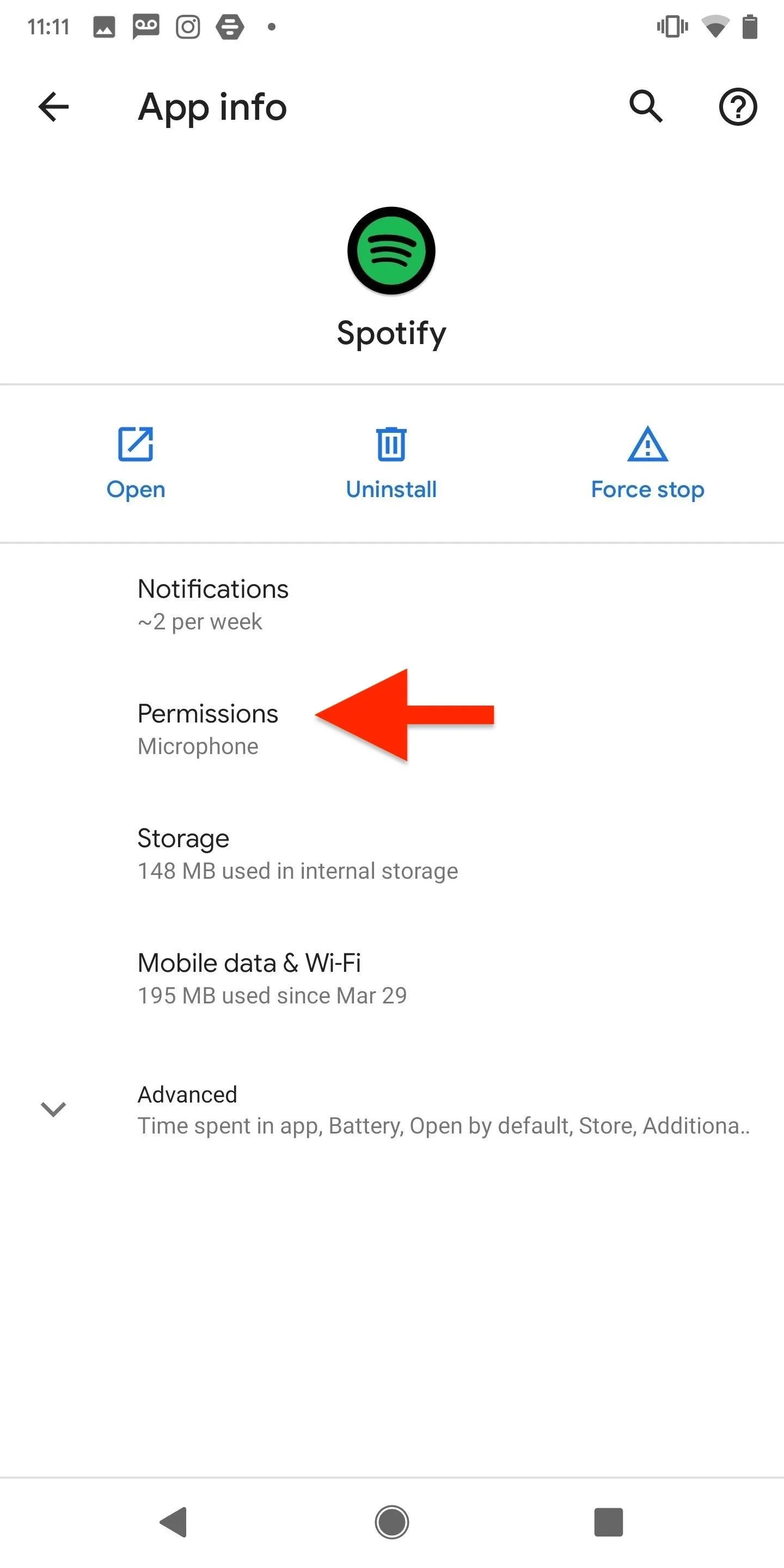This screenshot has height=1568, width=784.
Task: Tap the battery icon in status bar
Action: tap(750, 27)
